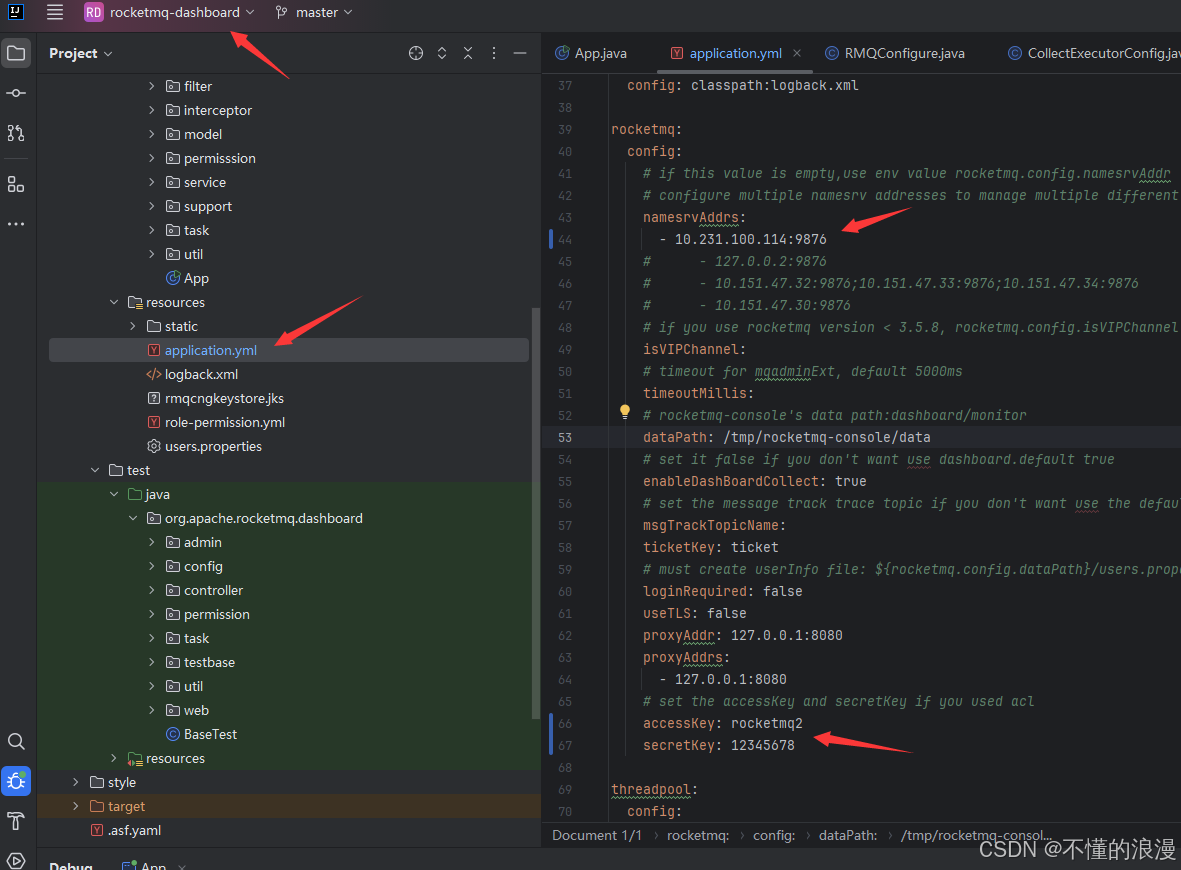Image resolution: width=1181 pixels, height=870 pixels.
Task: Open the main hamburger menu
Action: click(54, 12)
